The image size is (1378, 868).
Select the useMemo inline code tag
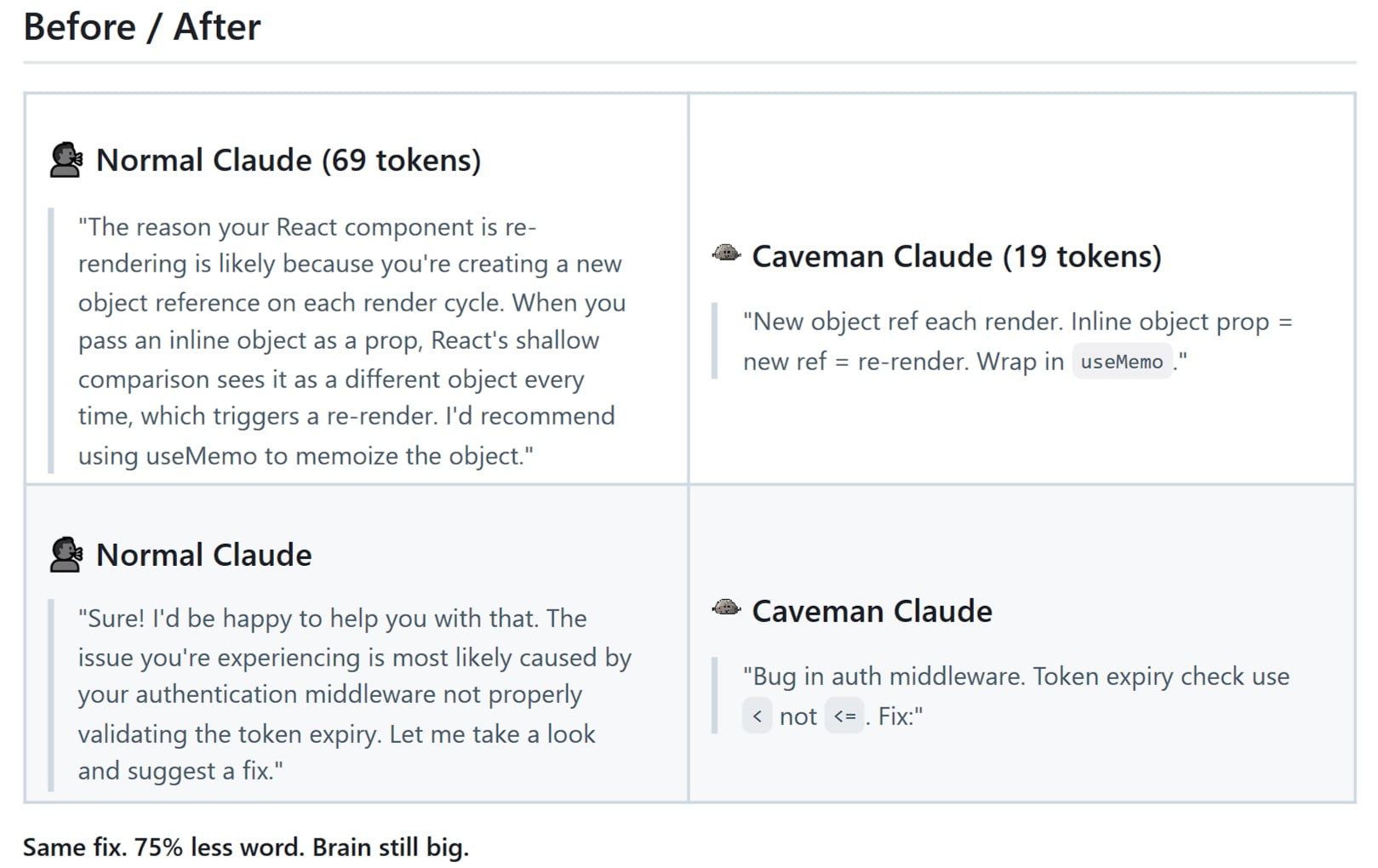(1121, 362)
